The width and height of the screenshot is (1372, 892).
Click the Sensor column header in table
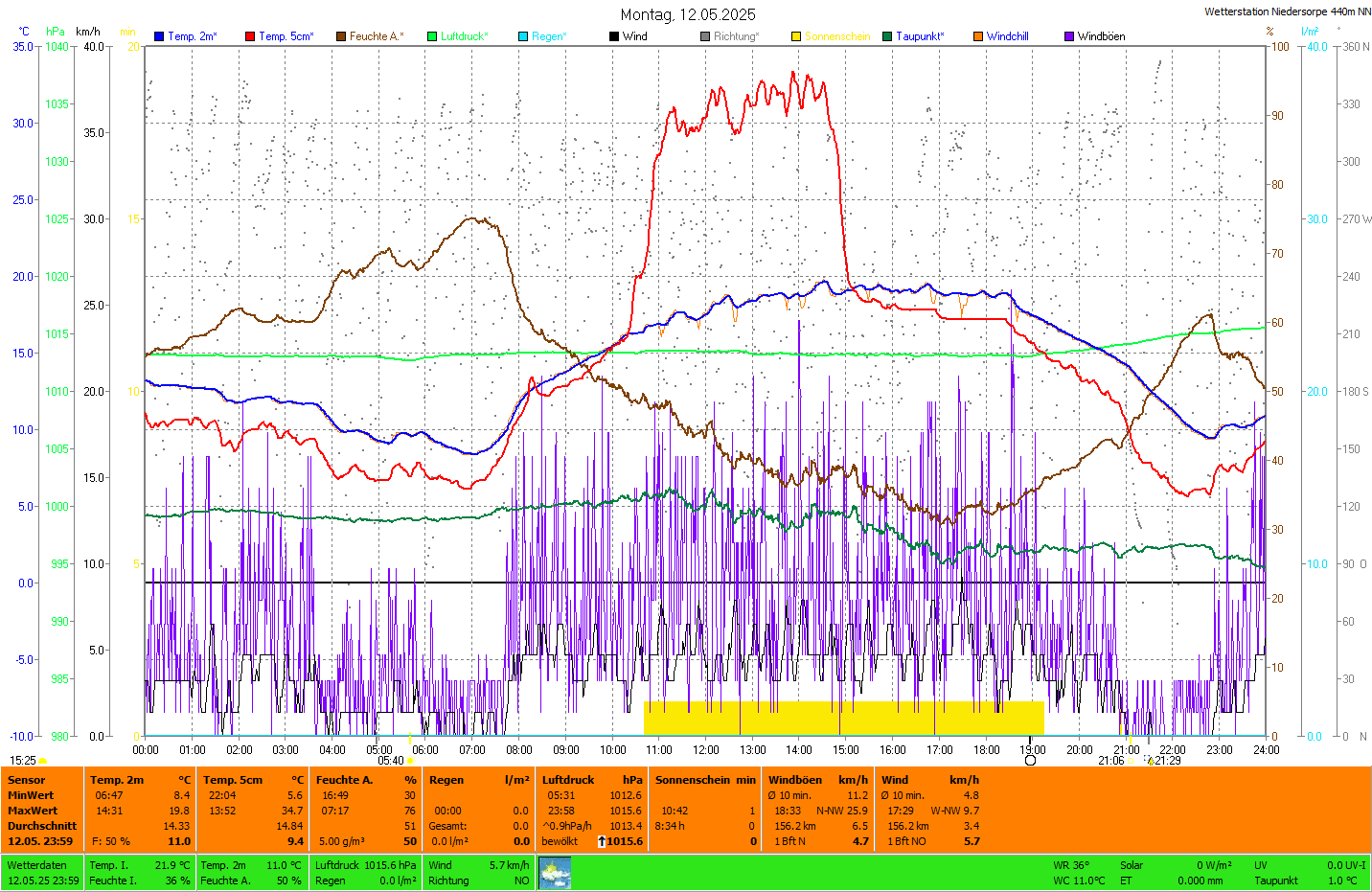(27, 780)
